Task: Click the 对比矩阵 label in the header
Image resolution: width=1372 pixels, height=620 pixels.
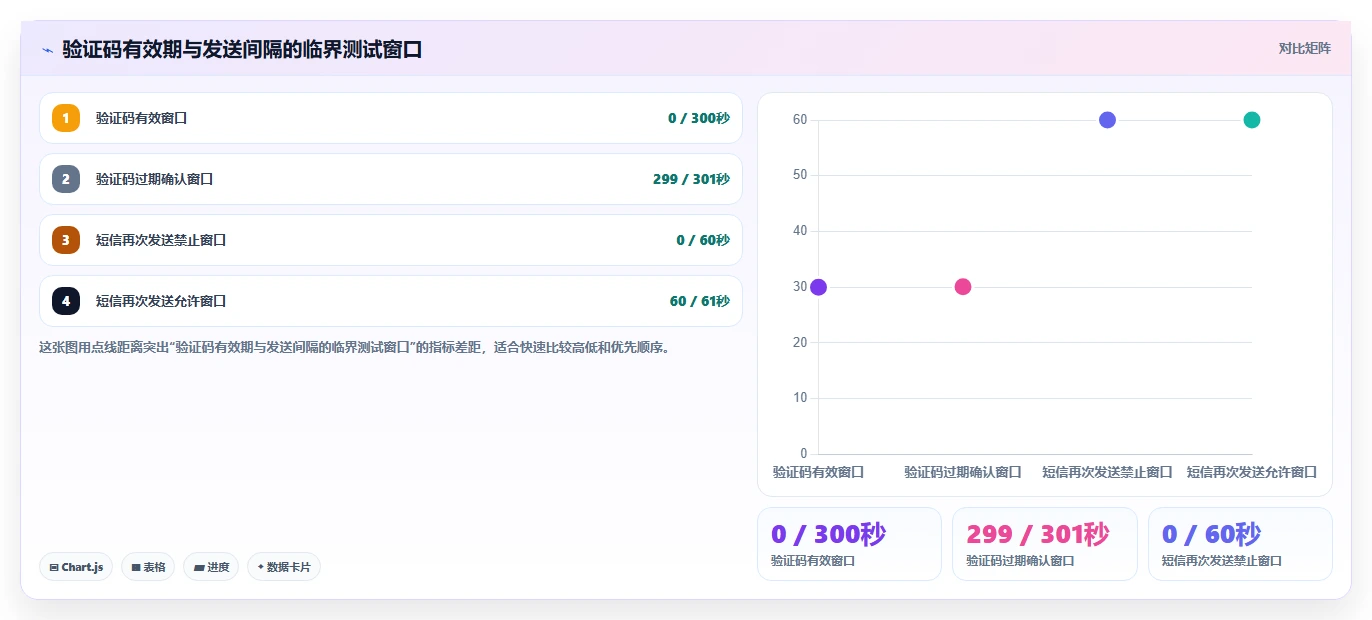Action: (1305, 48)
